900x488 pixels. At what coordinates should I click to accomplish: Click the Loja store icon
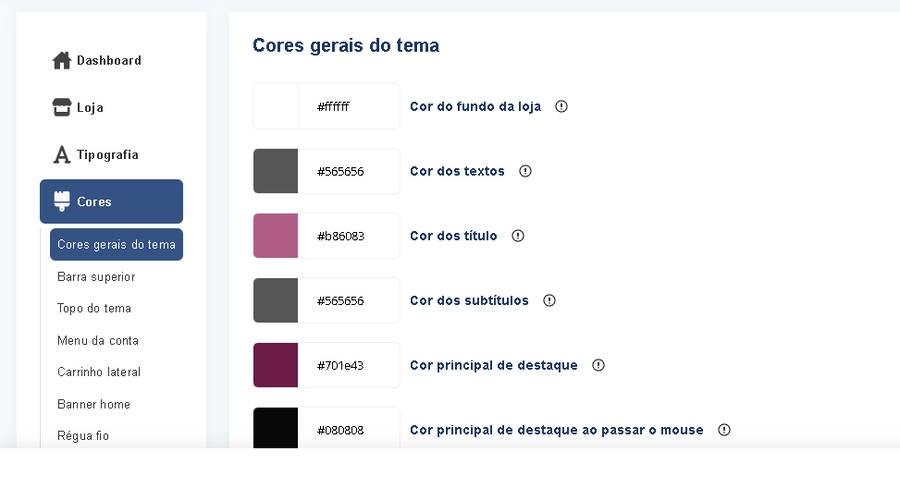(62, 108)
